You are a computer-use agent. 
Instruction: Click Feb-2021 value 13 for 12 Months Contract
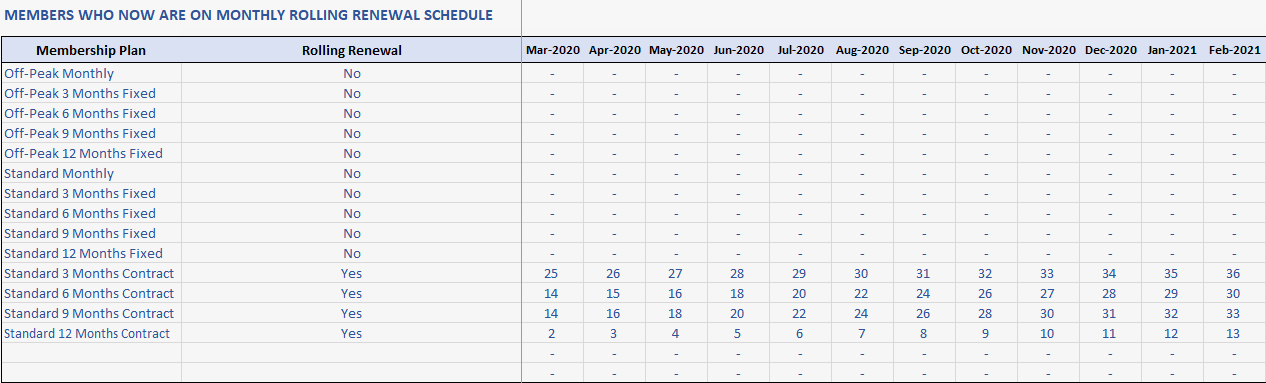click(1233, 333)
